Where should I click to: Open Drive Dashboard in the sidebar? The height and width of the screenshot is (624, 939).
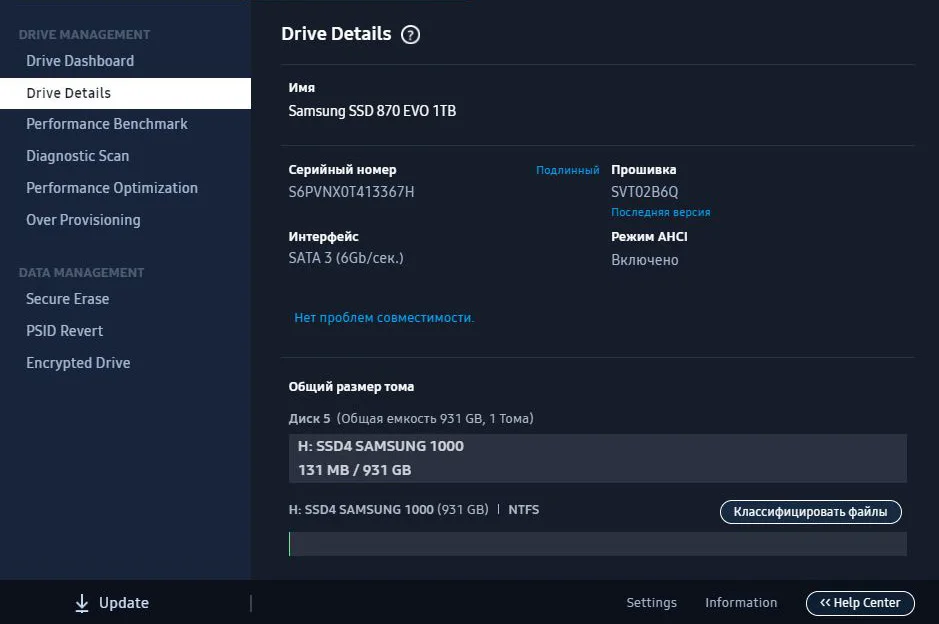pyautogui.click(x=80, y=61)
